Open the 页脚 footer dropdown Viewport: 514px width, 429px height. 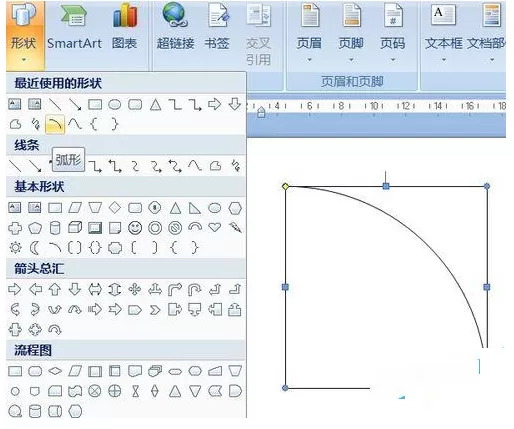coord(351,33)
